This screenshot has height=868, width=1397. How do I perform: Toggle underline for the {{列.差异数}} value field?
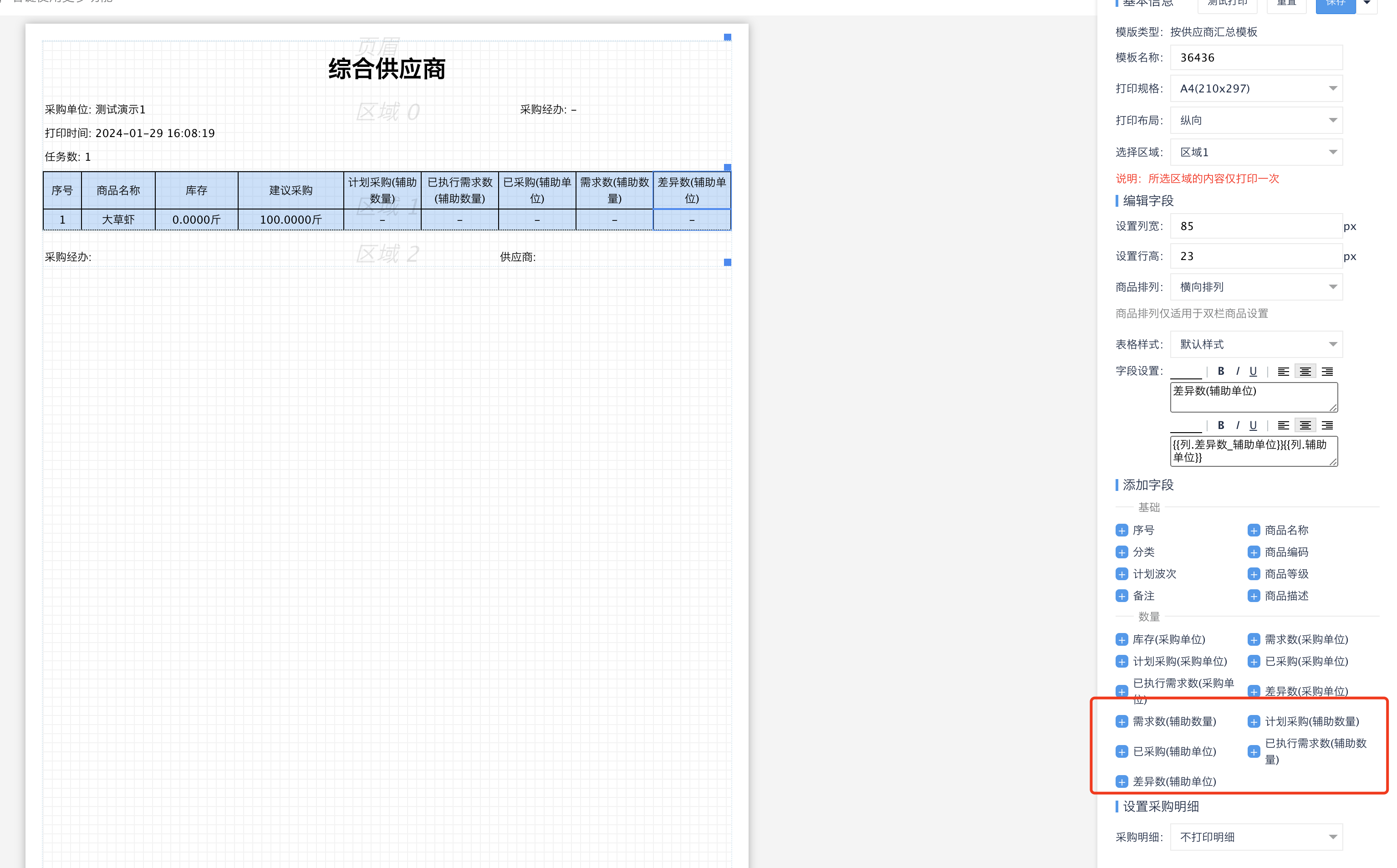(1253, 425)
